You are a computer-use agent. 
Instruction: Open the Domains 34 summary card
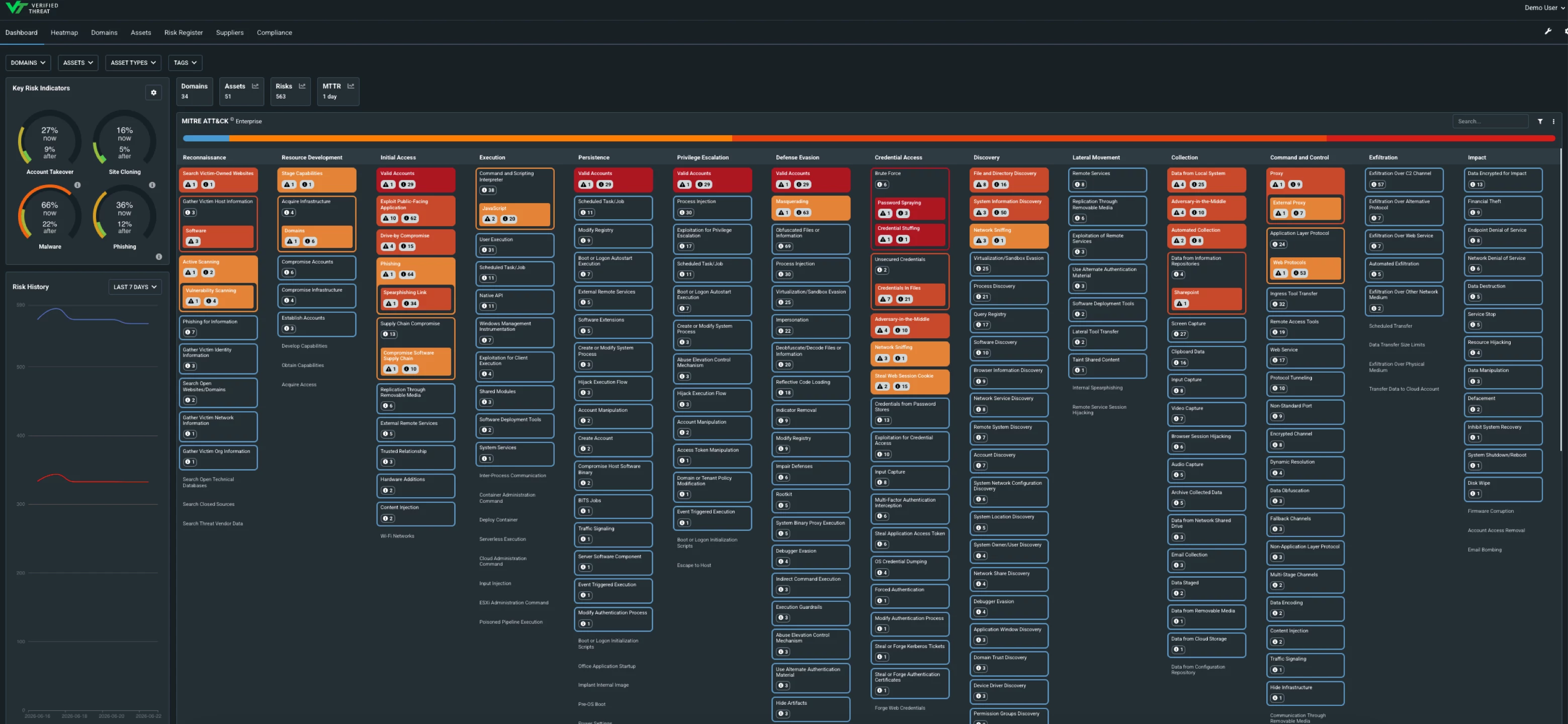pos(195,92)
